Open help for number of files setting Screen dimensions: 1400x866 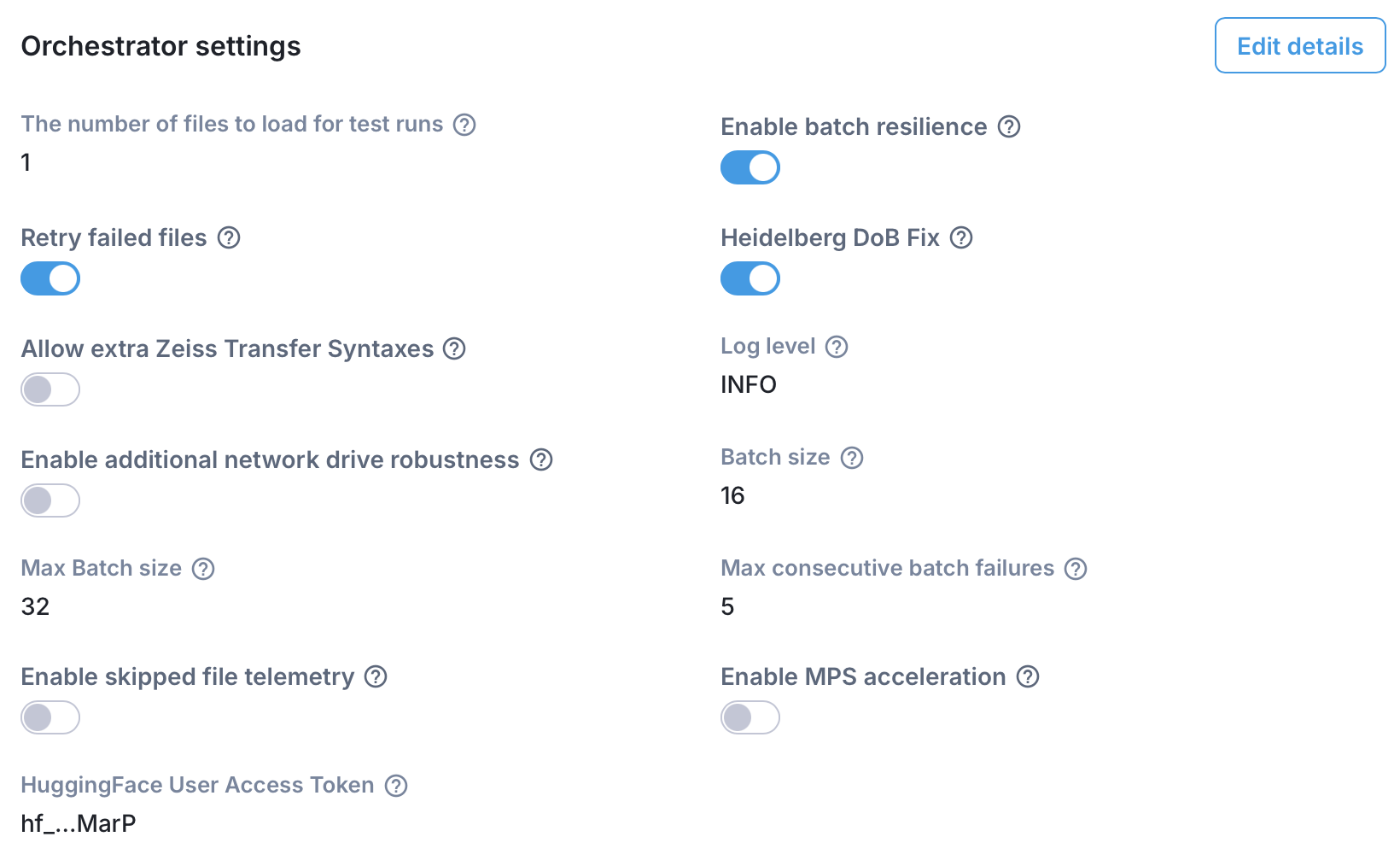[464, 125]
